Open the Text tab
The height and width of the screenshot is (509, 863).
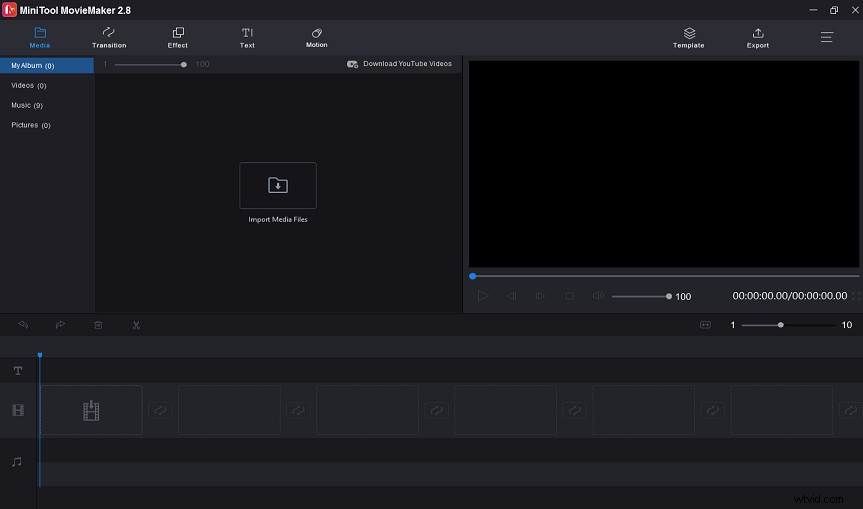pos(247,37)
